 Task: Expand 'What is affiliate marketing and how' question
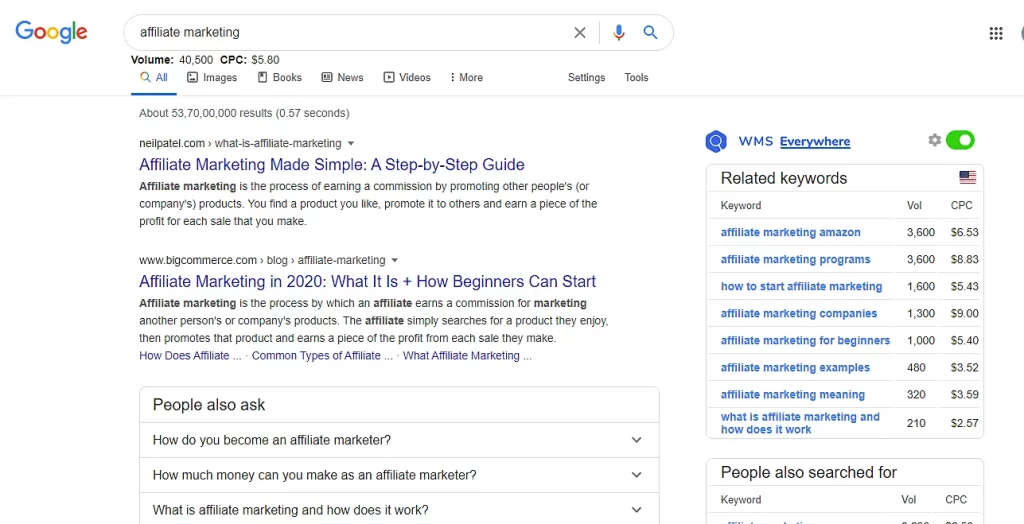[399, 510]
